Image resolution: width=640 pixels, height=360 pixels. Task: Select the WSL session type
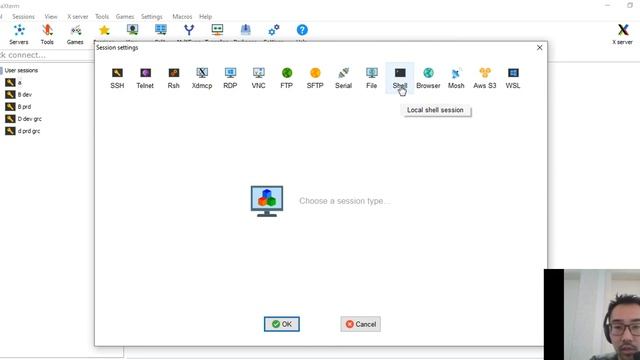click(513, 78)
